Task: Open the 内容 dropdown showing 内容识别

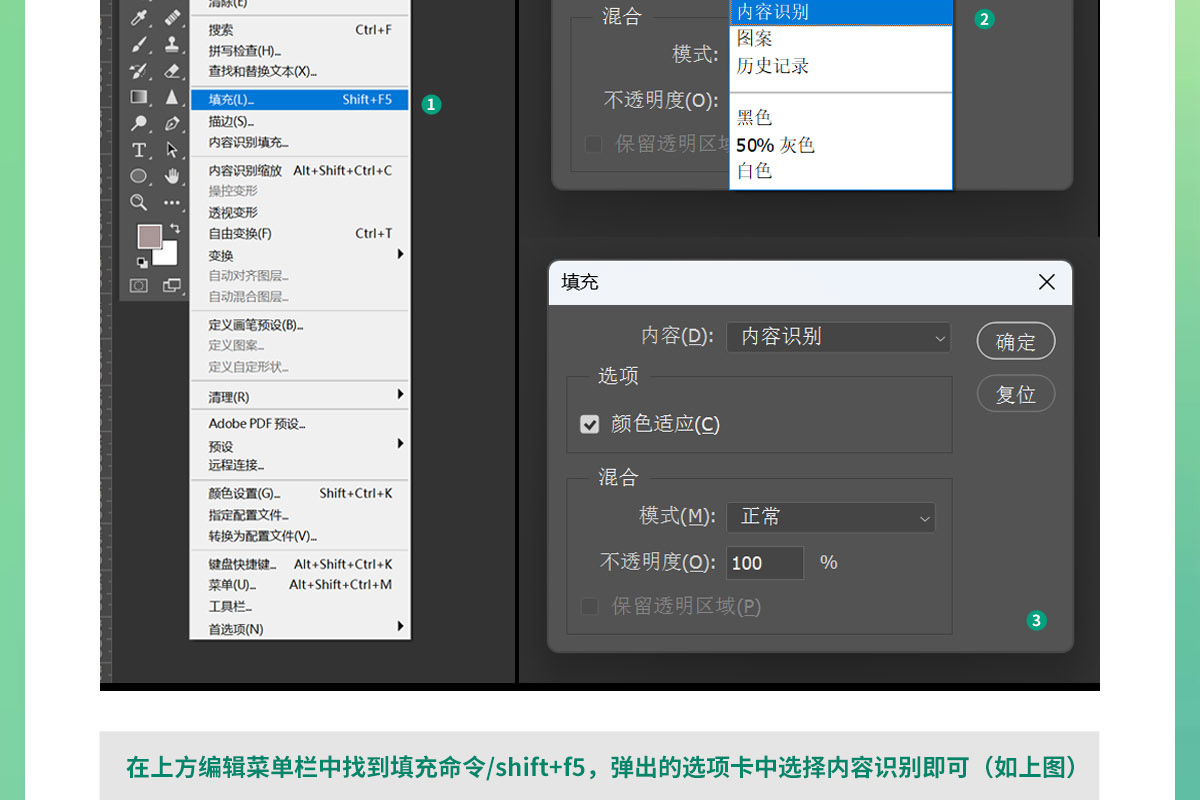Action: tap(838, 337)
